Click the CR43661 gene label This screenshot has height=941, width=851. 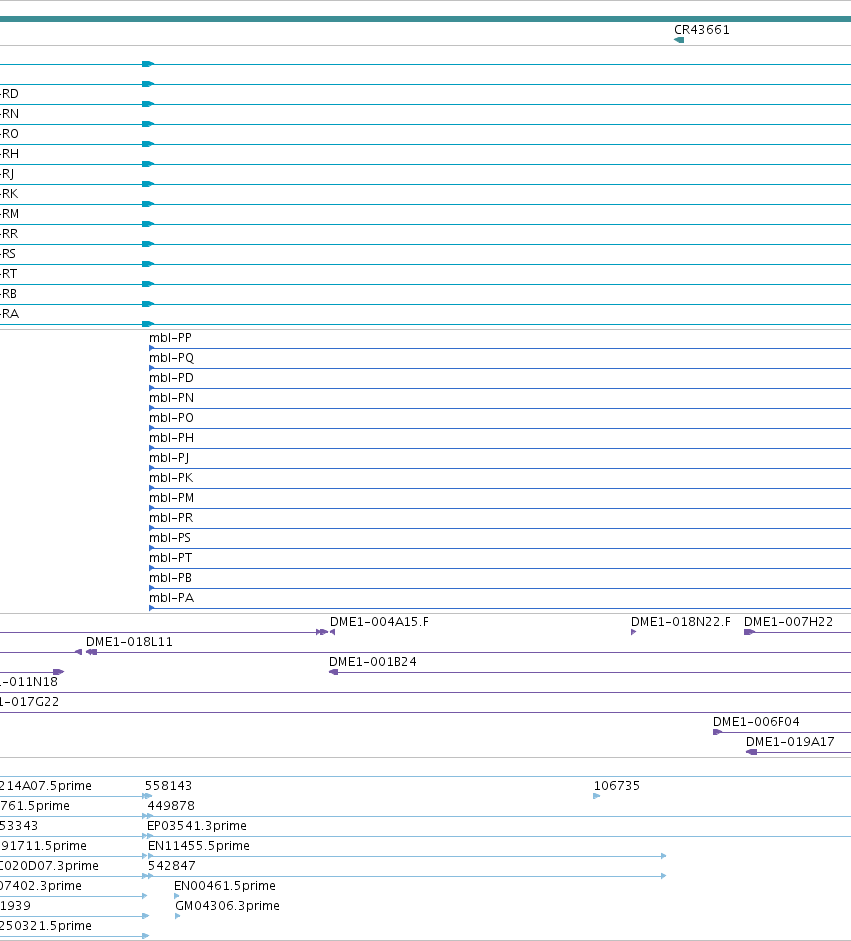click(x=702, y=29)
